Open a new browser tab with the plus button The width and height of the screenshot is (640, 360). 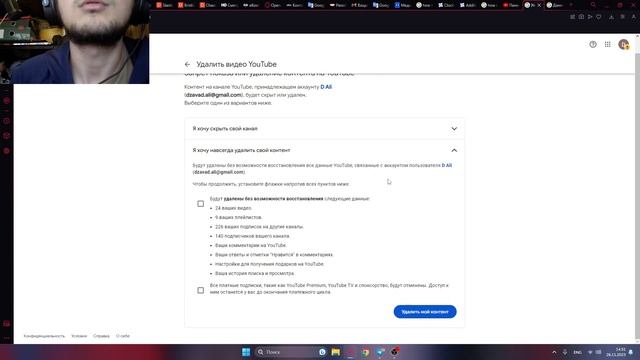click(x=571, y=5)
